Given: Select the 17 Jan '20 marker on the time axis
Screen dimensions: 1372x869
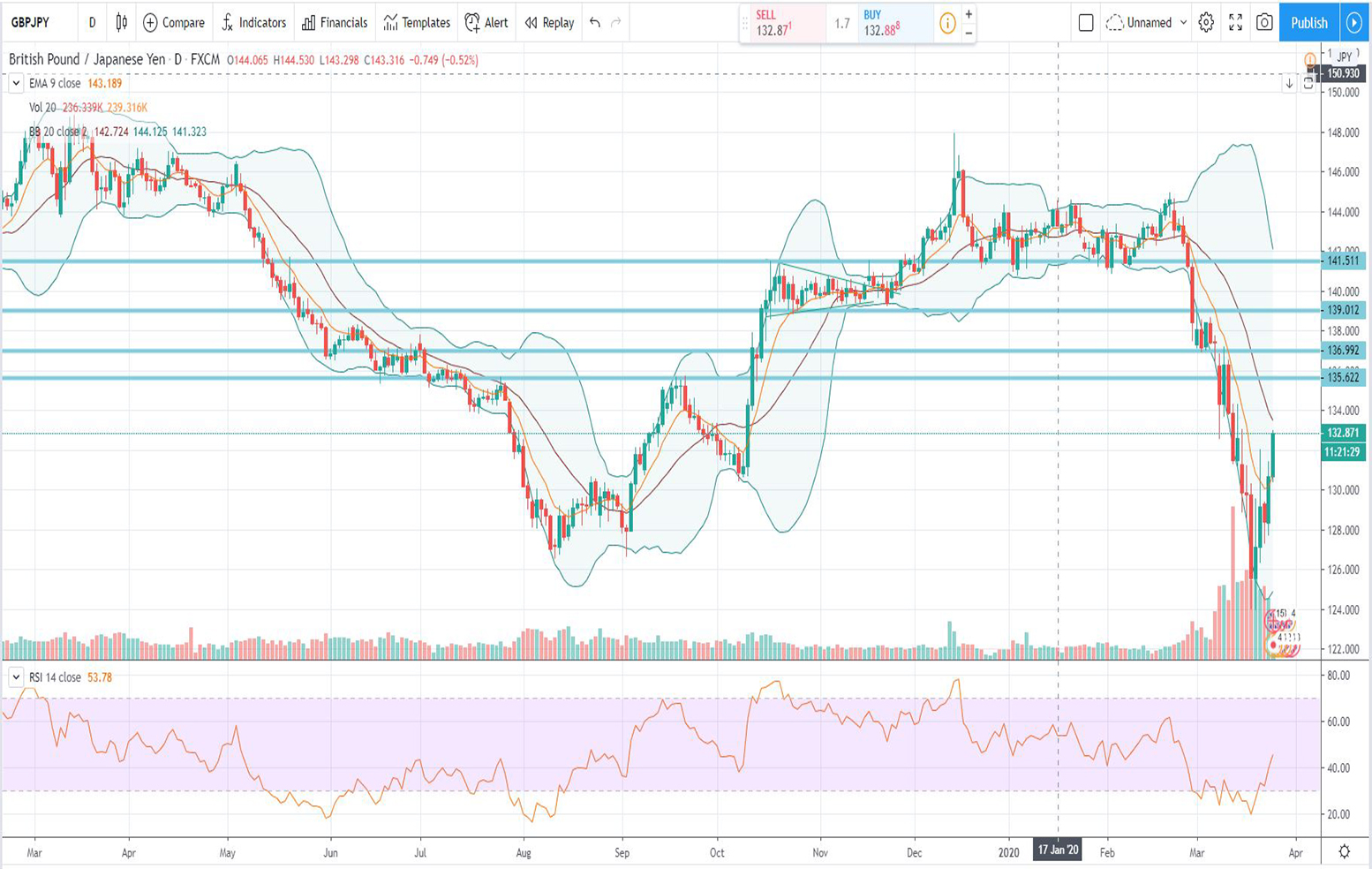Looking at the screenshot, I should 1058,851.
